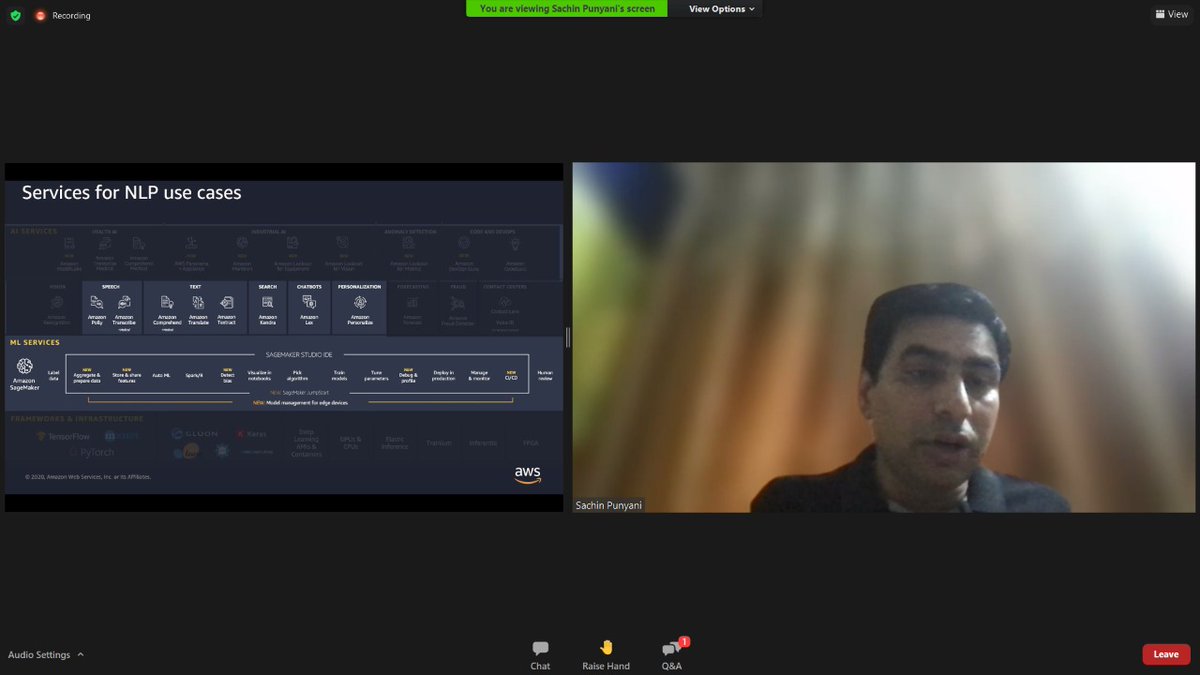Click the 'SEARCH' category header

click(267, 287)
